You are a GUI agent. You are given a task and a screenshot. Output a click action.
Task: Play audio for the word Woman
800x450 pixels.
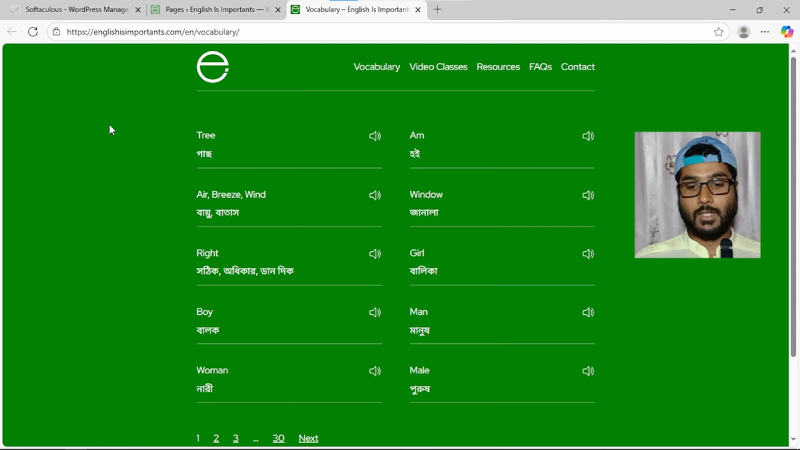375,371
